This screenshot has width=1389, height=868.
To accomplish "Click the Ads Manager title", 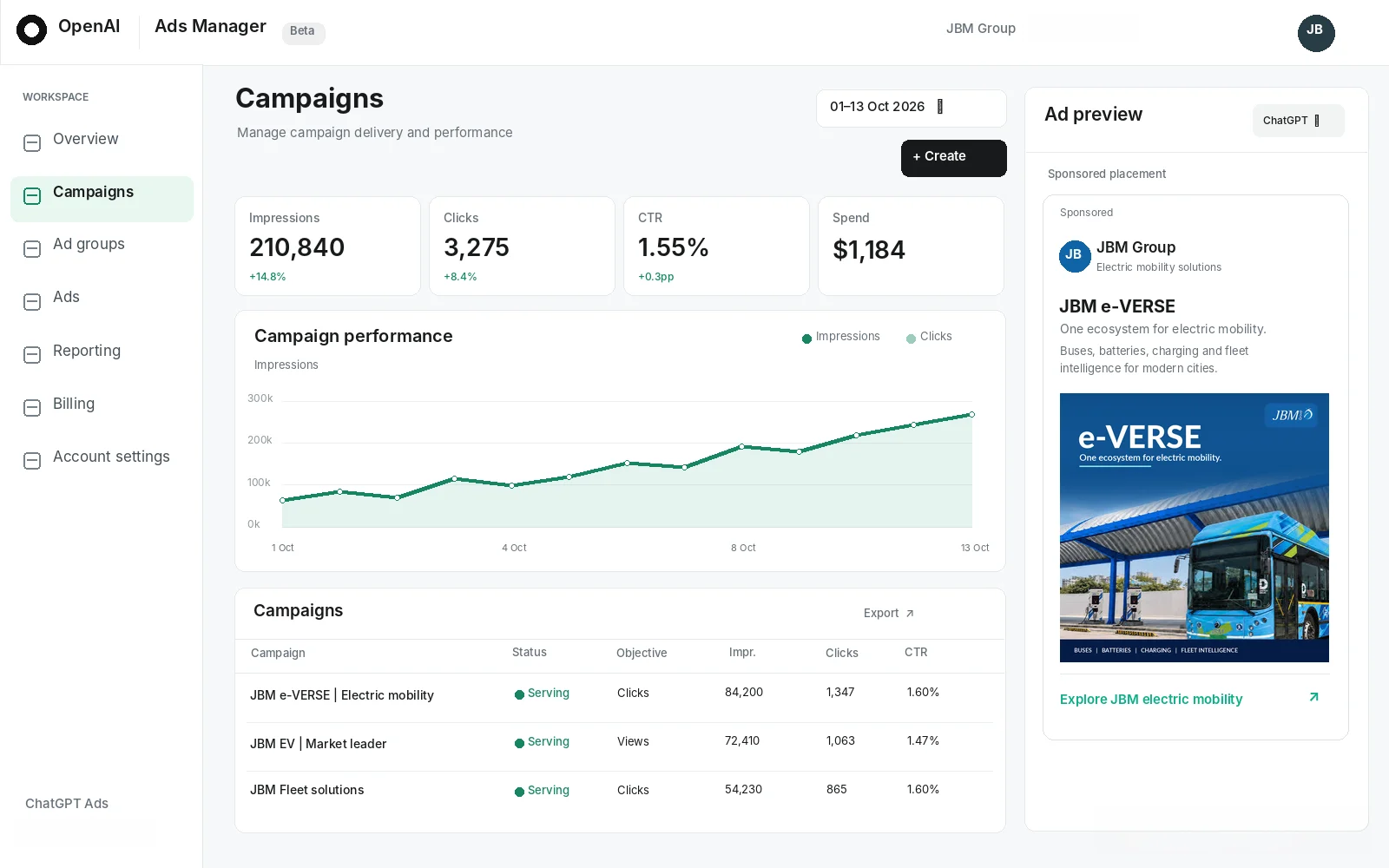I will pos(210,27).
